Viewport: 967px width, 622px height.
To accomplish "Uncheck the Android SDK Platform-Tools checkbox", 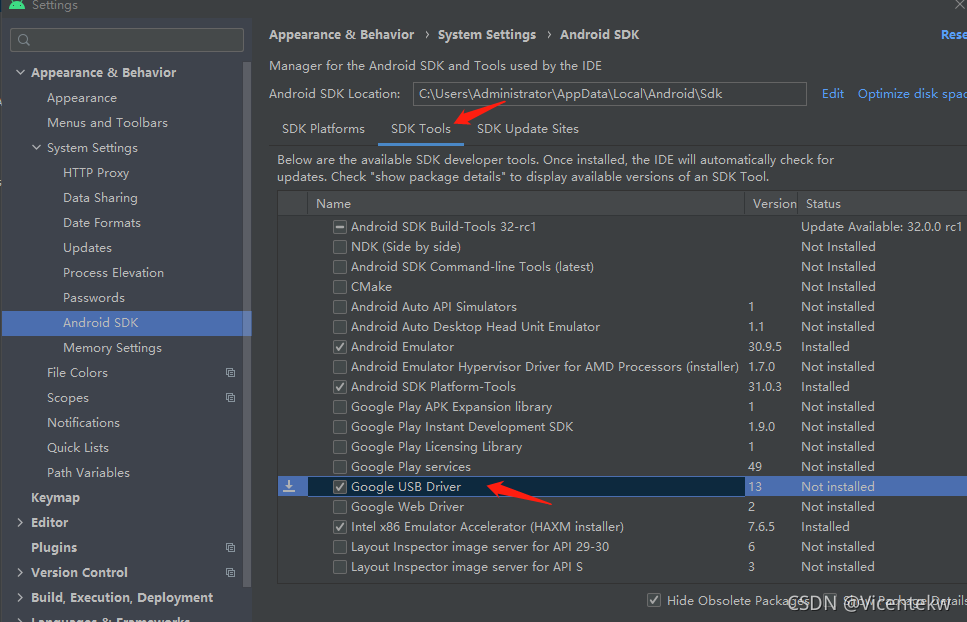I will (339, 387).
